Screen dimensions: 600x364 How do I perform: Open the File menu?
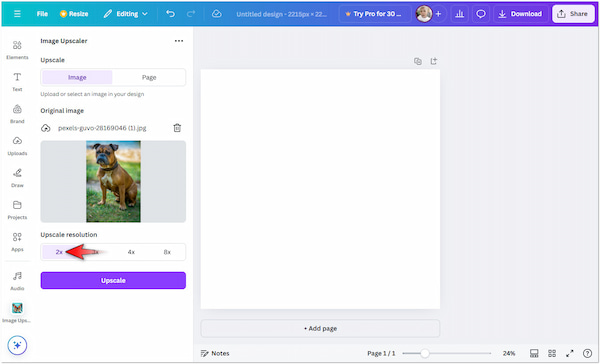pos(42,14)
